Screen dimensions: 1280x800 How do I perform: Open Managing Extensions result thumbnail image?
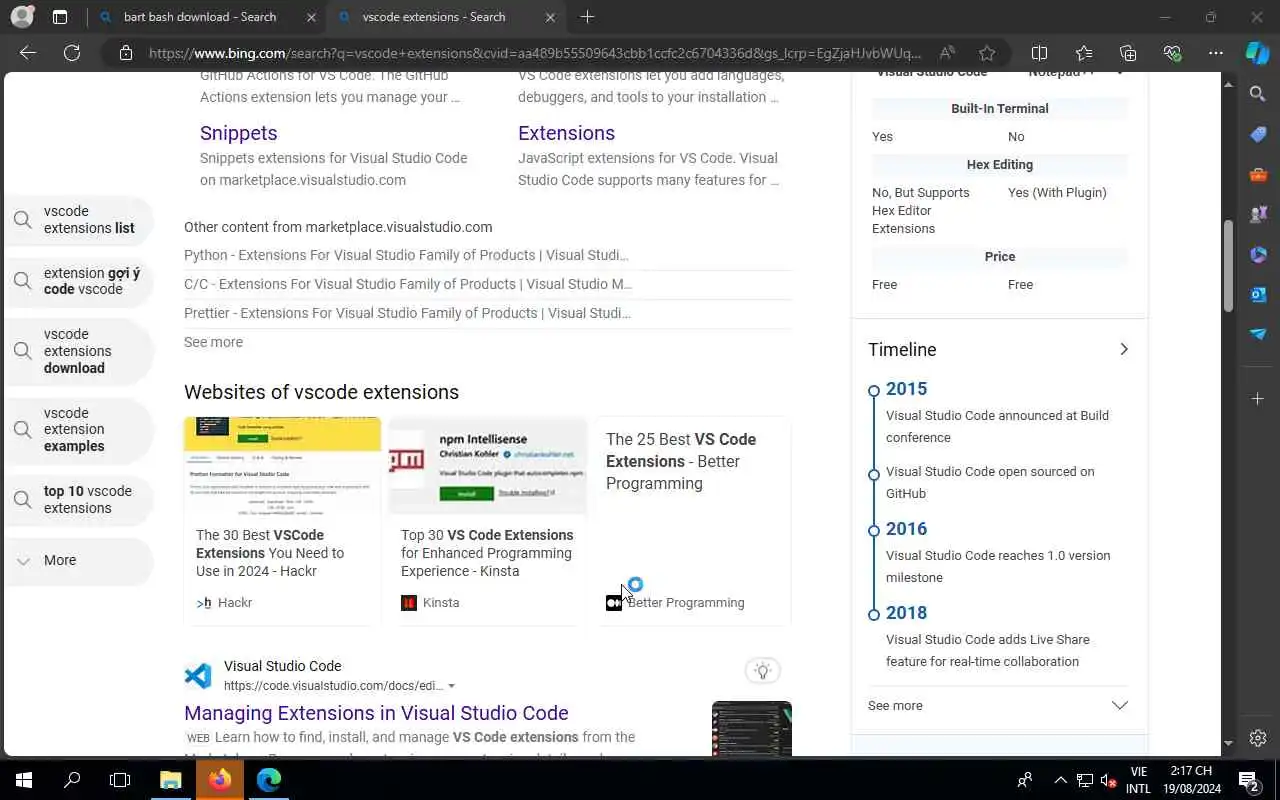click(752, 728)
